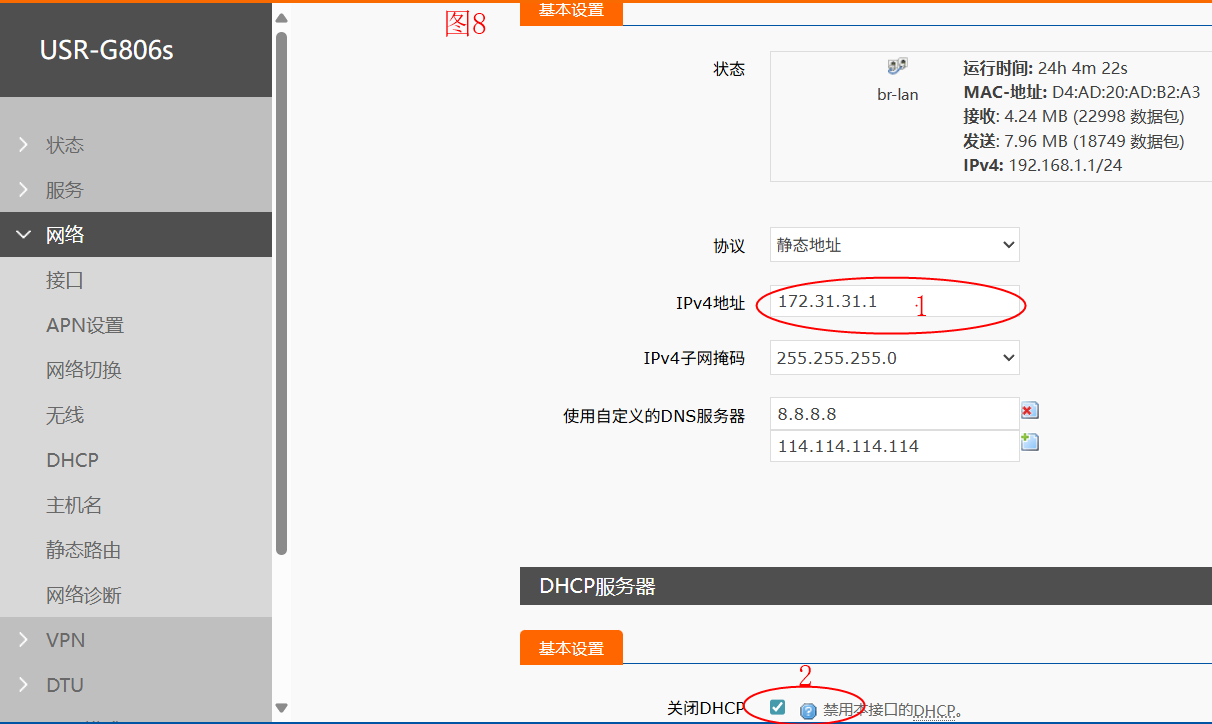Click the 禁用本接口的DHCP description text
This screenshot has width=1212, height=724.
(892, 711)
